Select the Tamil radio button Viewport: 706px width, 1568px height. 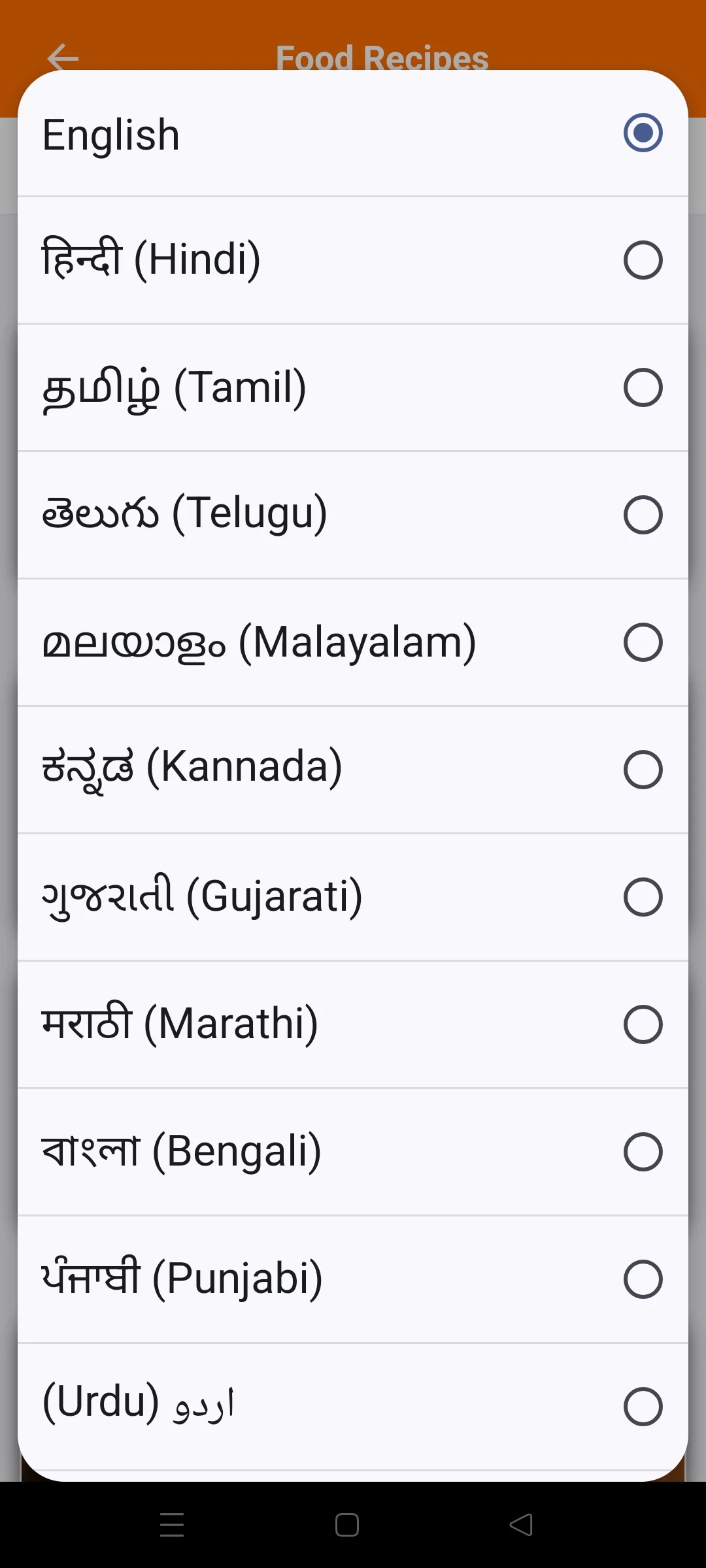pos(643,387)
